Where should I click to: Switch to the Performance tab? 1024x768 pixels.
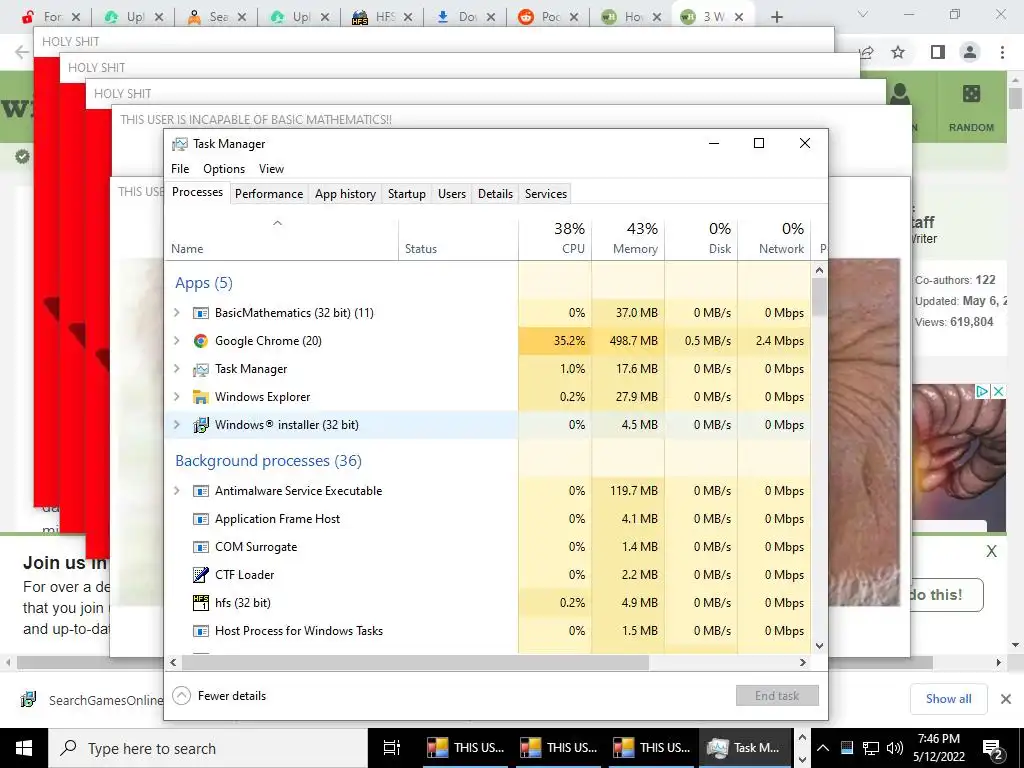269,194
